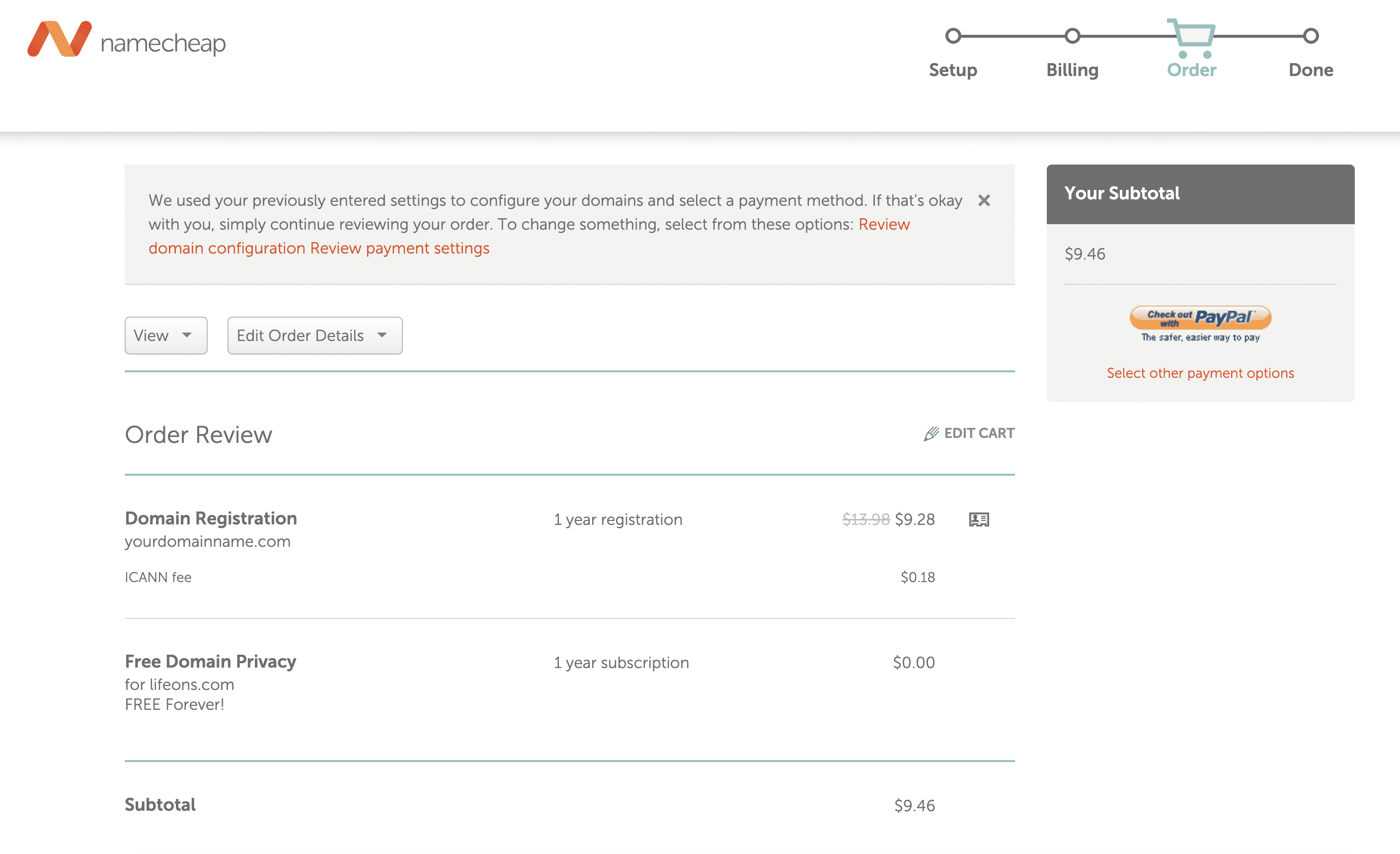Open the View dropdown
Image resolution: width=1400 pixels, height=854 pixels.
(x=165, y=336)
